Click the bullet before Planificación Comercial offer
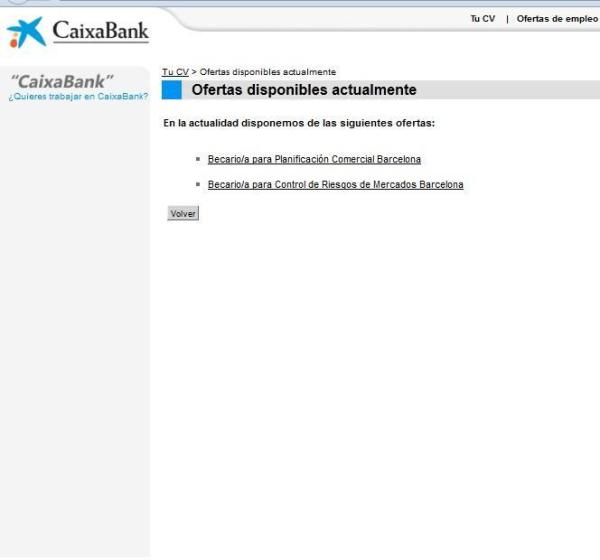The width and height of the screenshot is (600, 560). [x=199, y=159]
